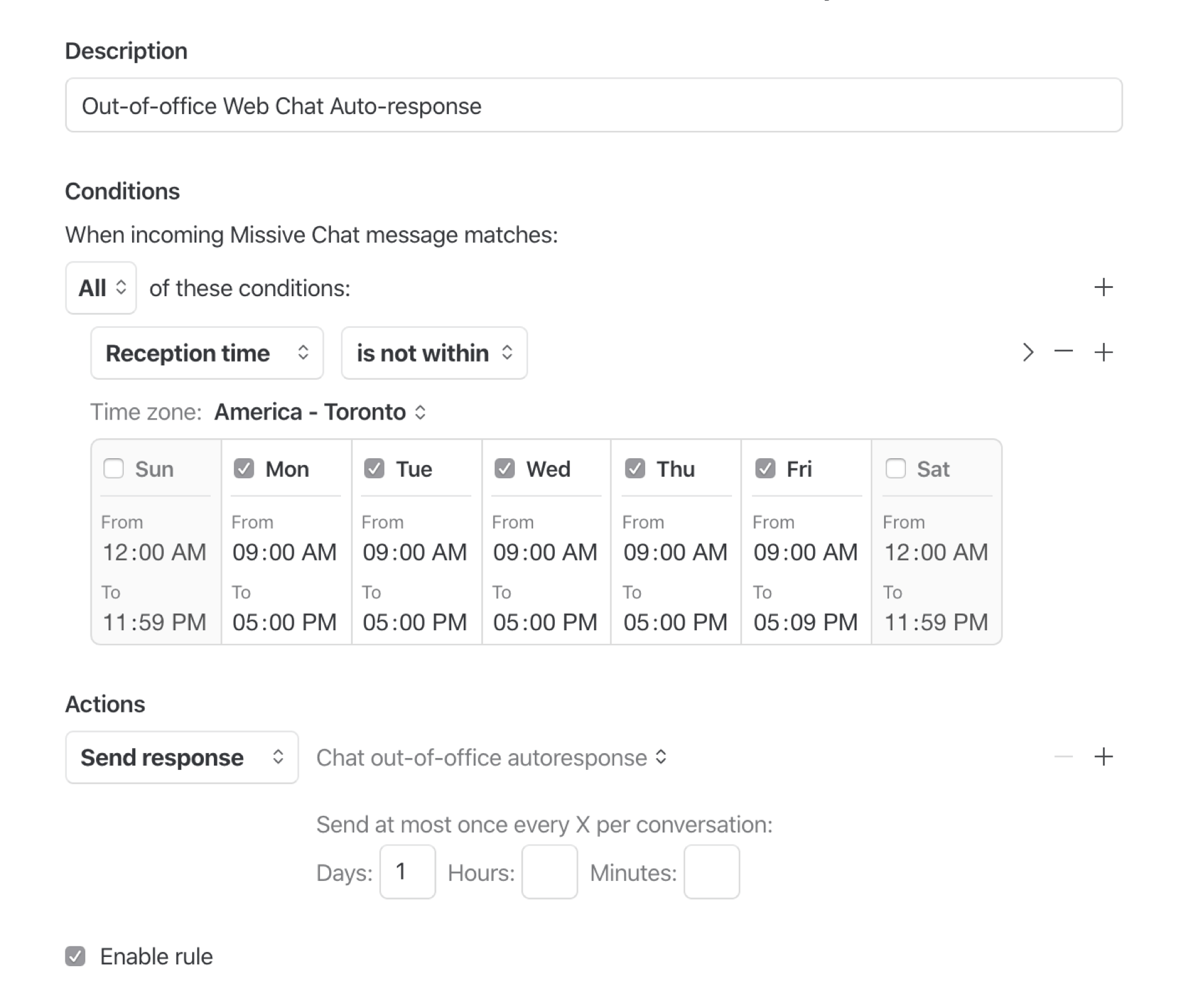Open the Send response dropdown

(x=181, y=757)
